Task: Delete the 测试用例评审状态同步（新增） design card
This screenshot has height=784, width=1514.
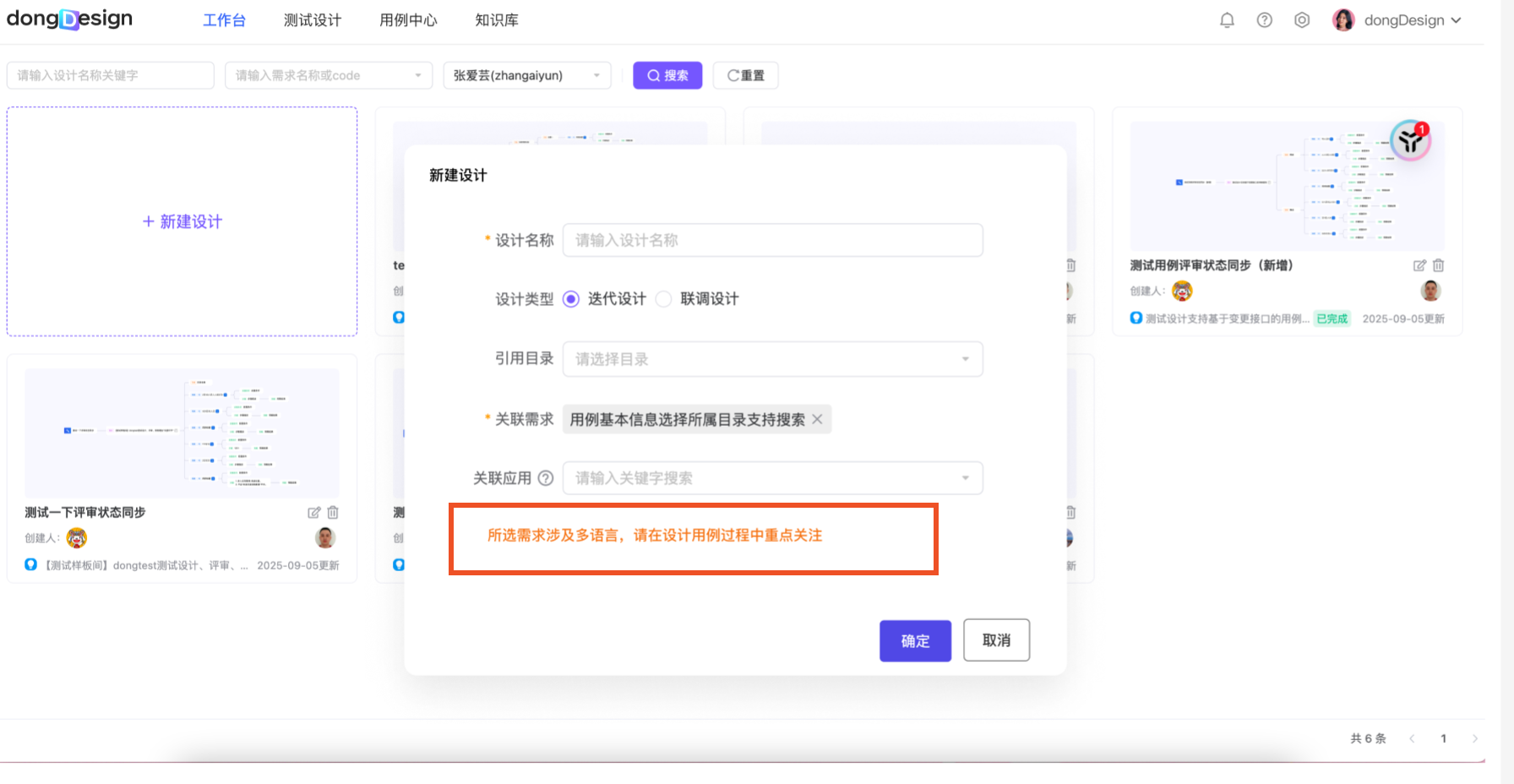Action: pos(1438,265)
